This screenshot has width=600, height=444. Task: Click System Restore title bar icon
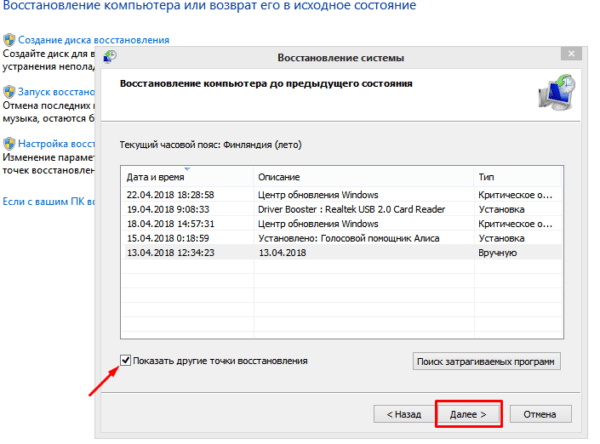pyautogui.click(x=110, y=57)
